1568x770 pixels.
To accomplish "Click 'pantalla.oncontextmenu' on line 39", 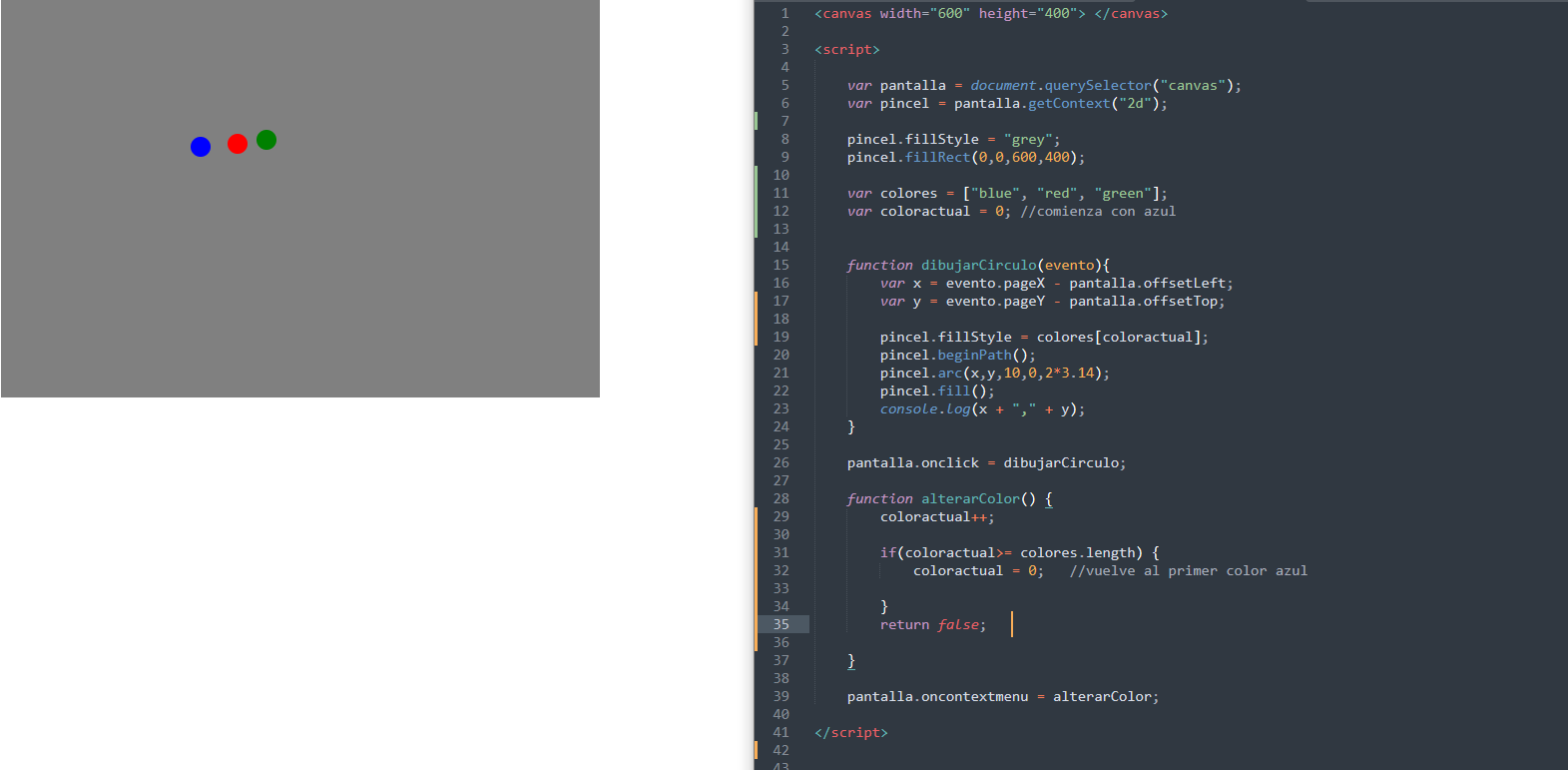I will (x=937, y=697).
